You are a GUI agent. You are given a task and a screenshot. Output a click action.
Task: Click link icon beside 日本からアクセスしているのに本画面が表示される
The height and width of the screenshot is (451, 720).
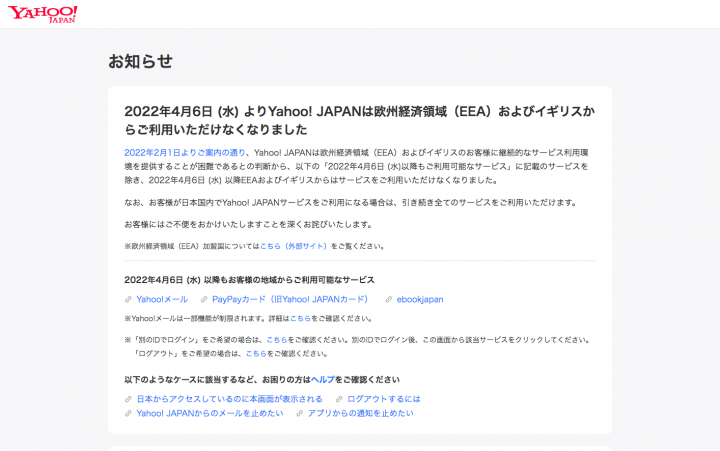(127, 399)
